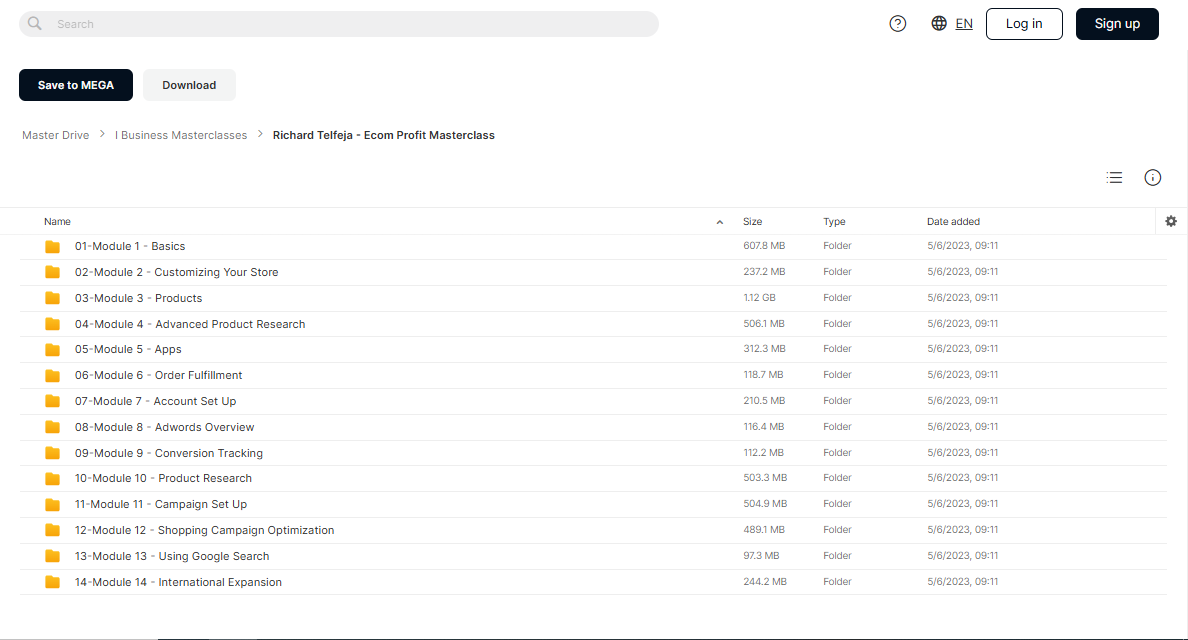Select row name 12-Module 12 - Shopping Campaign Optimization
This screenshot has width=1188, height=640.
205,529
